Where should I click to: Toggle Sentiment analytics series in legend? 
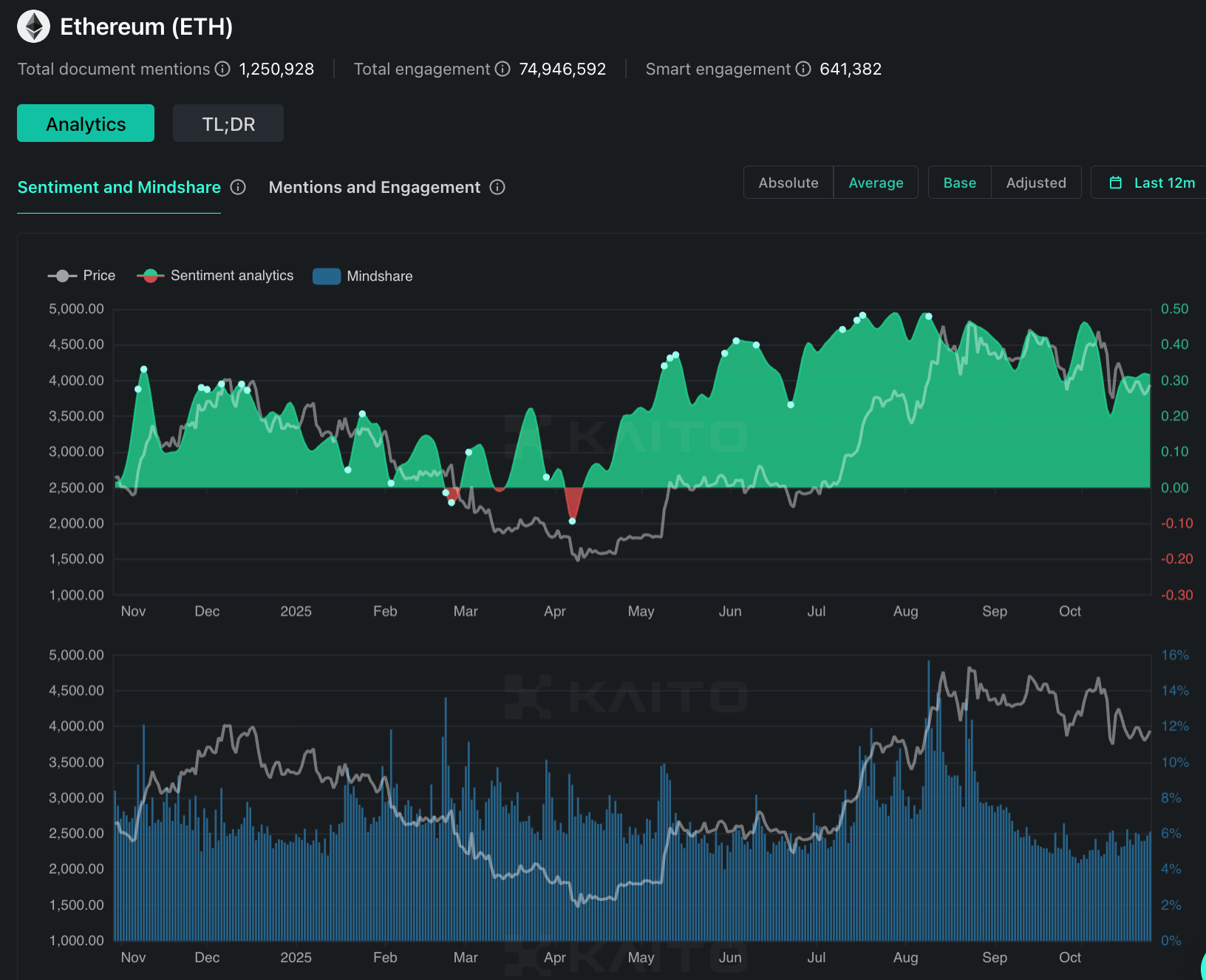[215, 276]
